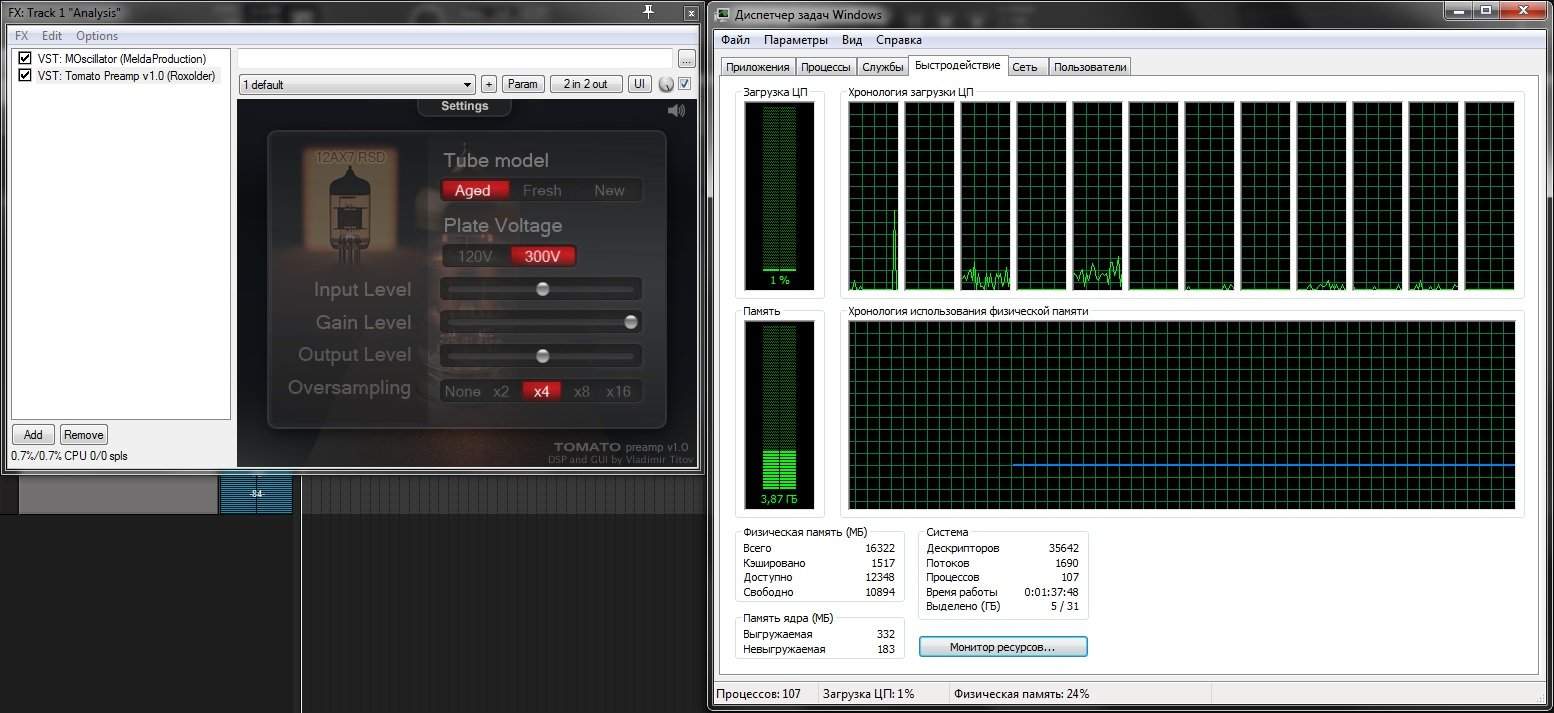Click the 'Физическая память: 24%' status entry
Screen dimensions: 1554x713
(x=1021, y=694)
